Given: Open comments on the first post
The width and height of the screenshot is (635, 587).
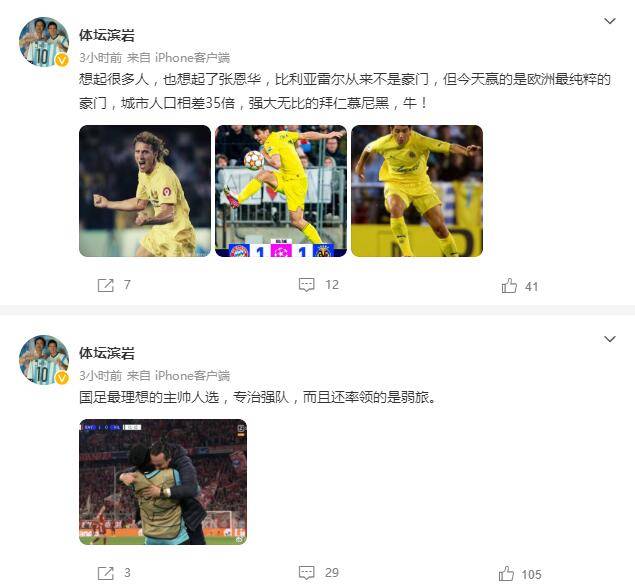Looking at the screenshot, I should pyautogui.click(x=307, y=285).
